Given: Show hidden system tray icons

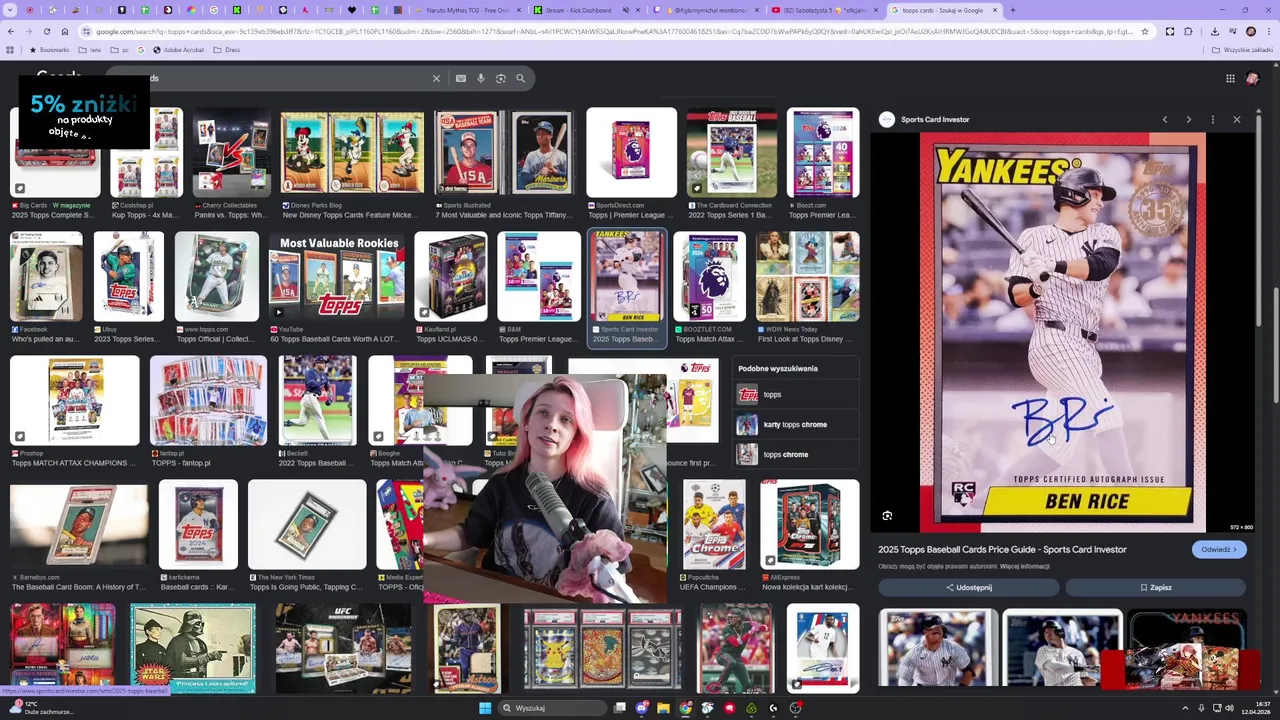Looking at the screenshot, I should [1185, 708].
